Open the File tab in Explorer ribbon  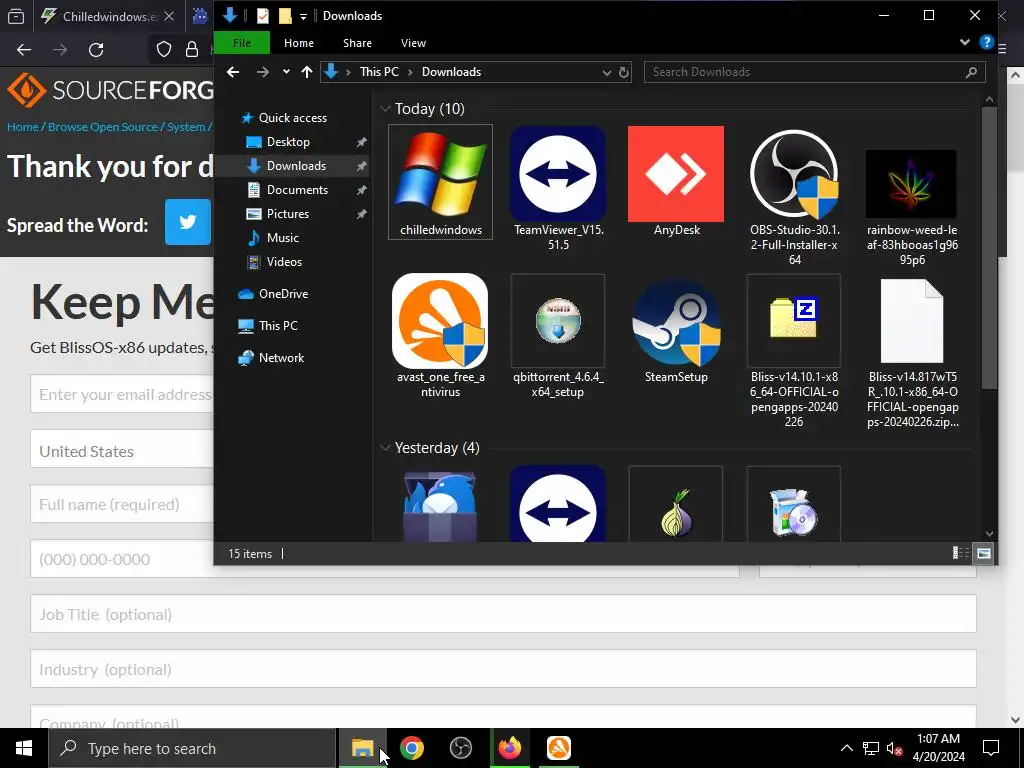(x=242, y=43)
